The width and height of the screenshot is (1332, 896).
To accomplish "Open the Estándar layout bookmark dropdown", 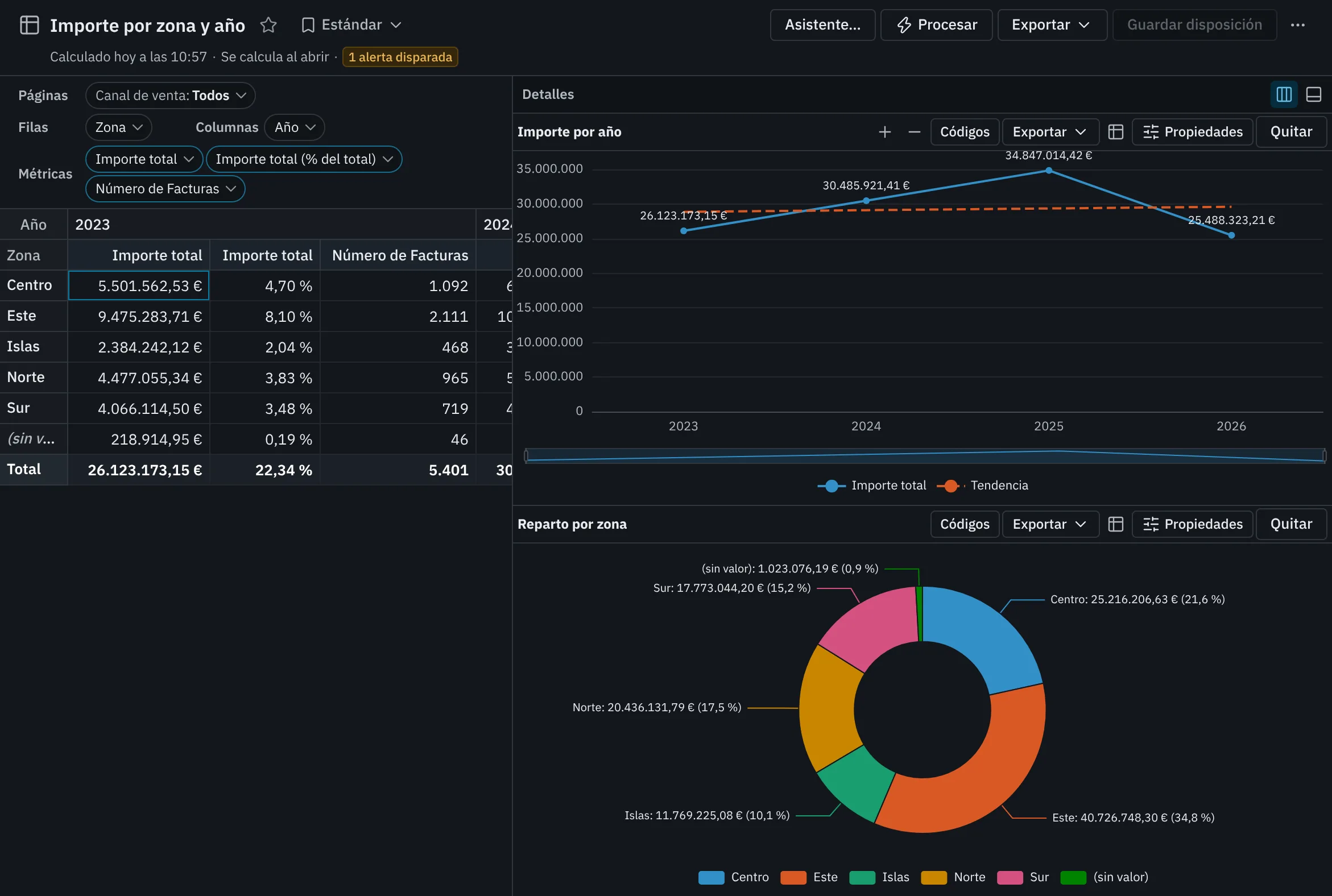I will 351,25.
